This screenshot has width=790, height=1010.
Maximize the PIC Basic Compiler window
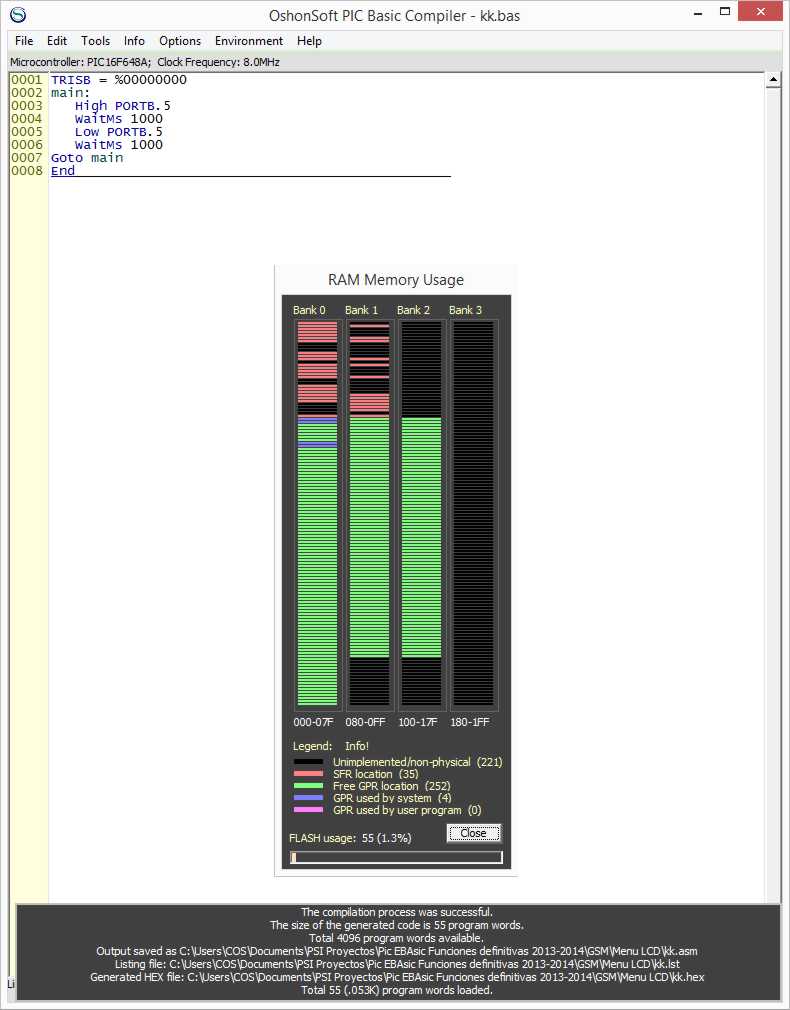tap(725, 12)
